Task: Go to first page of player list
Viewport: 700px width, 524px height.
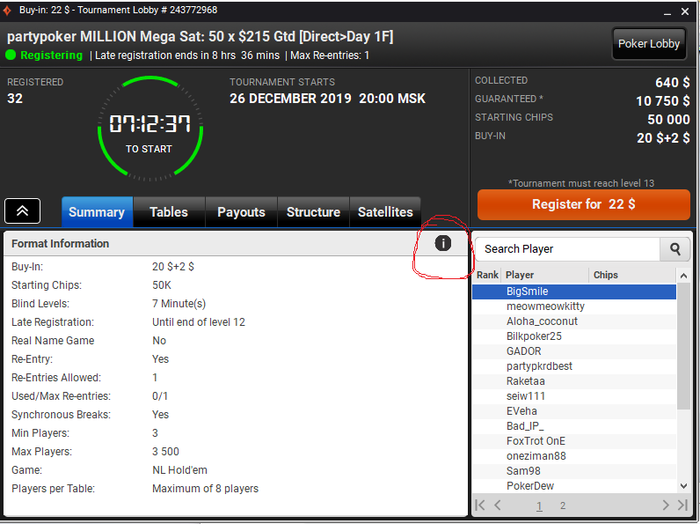Action: 480,505
